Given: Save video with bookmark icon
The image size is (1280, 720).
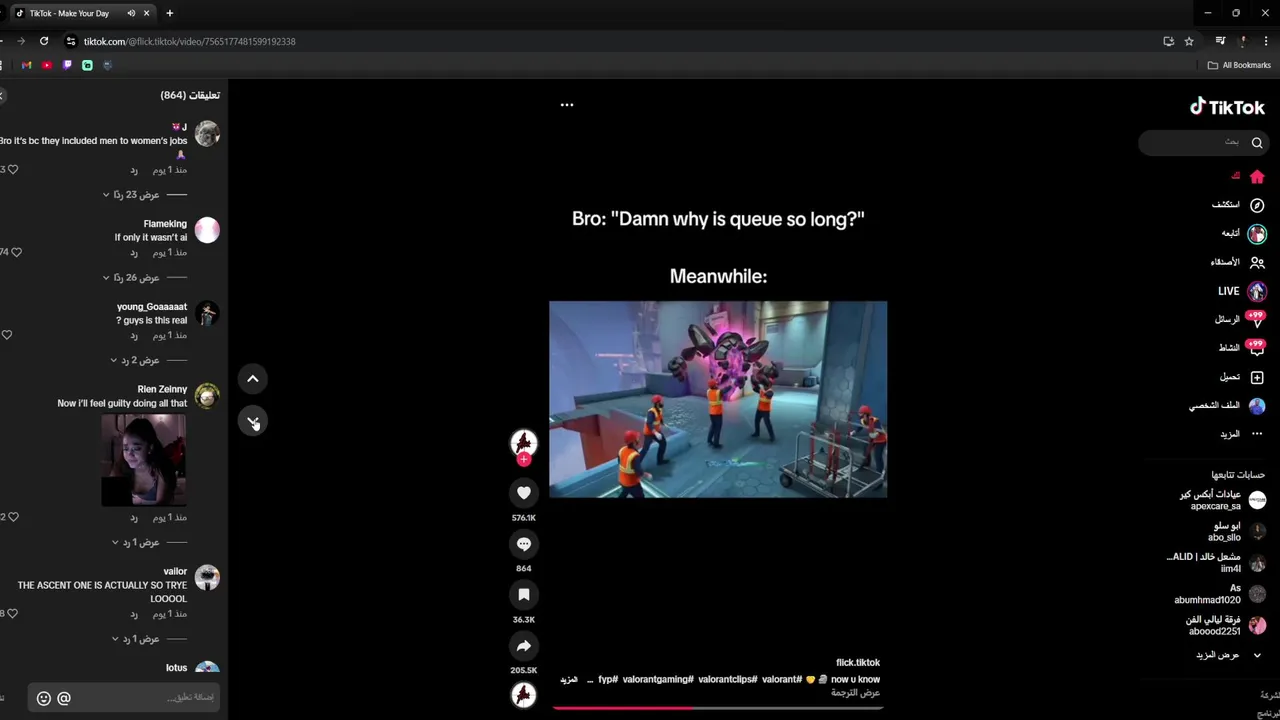Looking at the screenshot, I should pos(523,594).
